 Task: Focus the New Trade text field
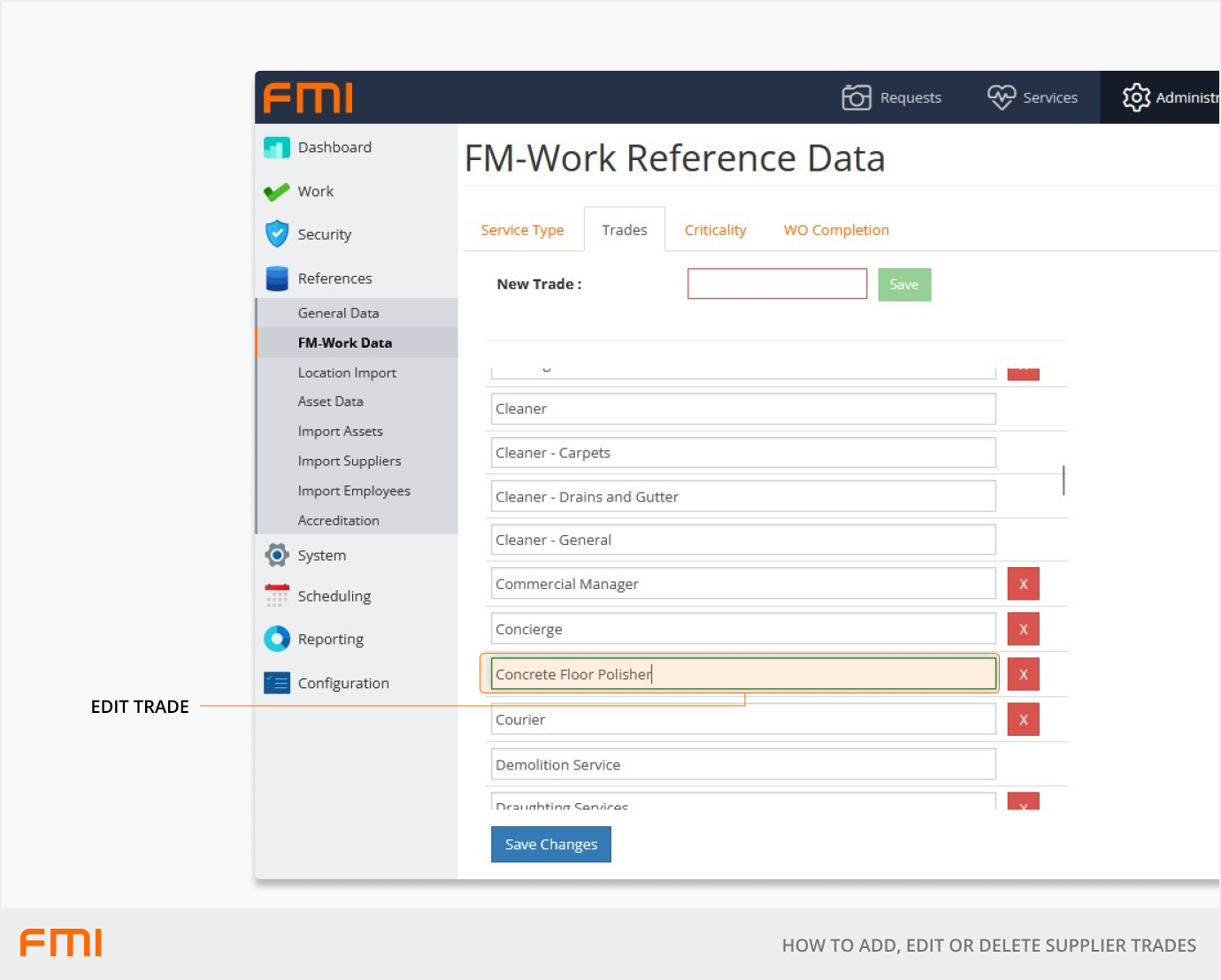point(777,284)
